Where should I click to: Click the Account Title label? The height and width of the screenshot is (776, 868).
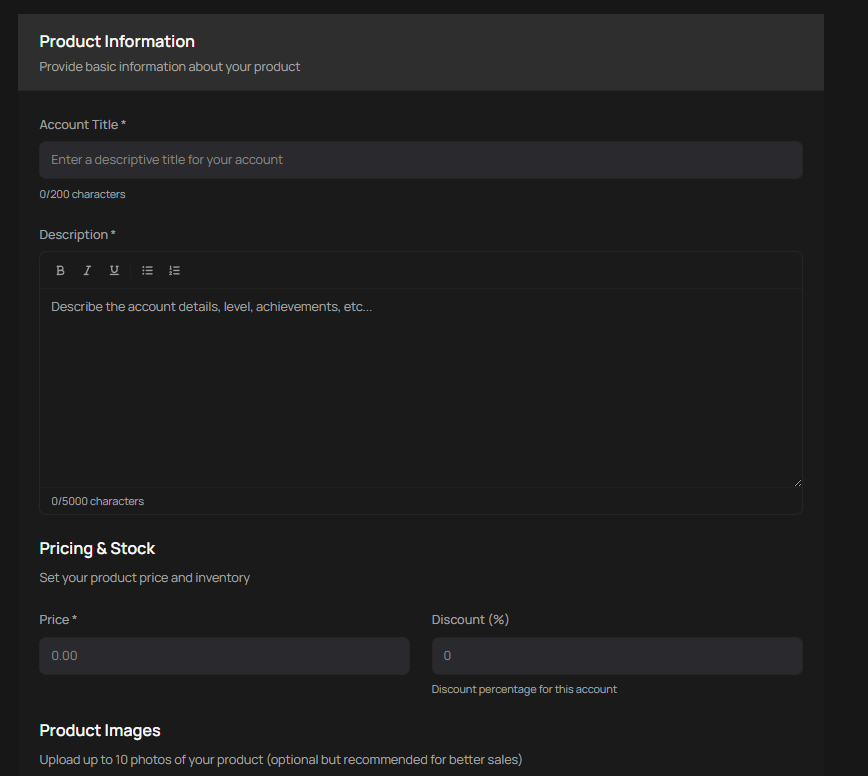[82, 125]
